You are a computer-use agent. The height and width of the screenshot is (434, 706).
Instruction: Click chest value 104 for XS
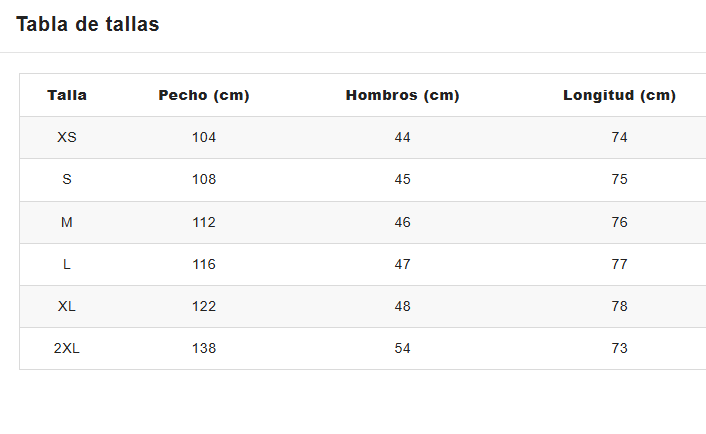[x=204, y=137]
